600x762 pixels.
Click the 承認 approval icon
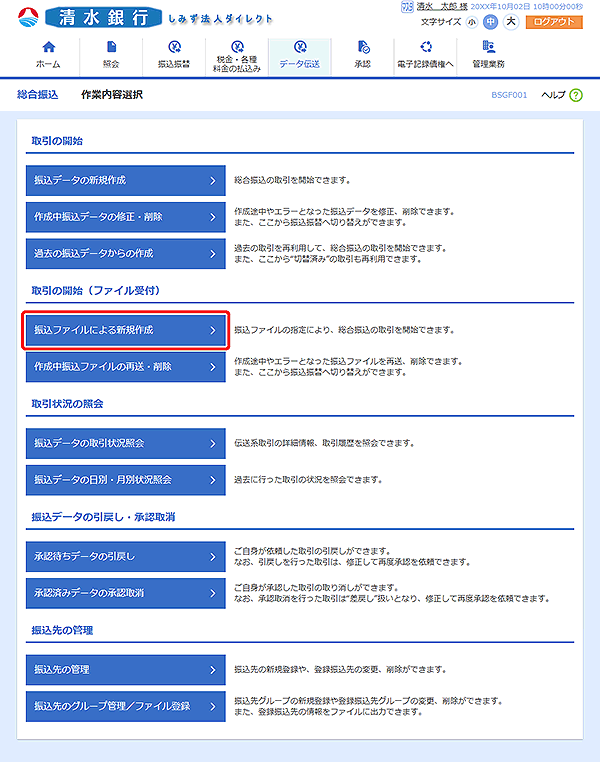tap(362, 48)
